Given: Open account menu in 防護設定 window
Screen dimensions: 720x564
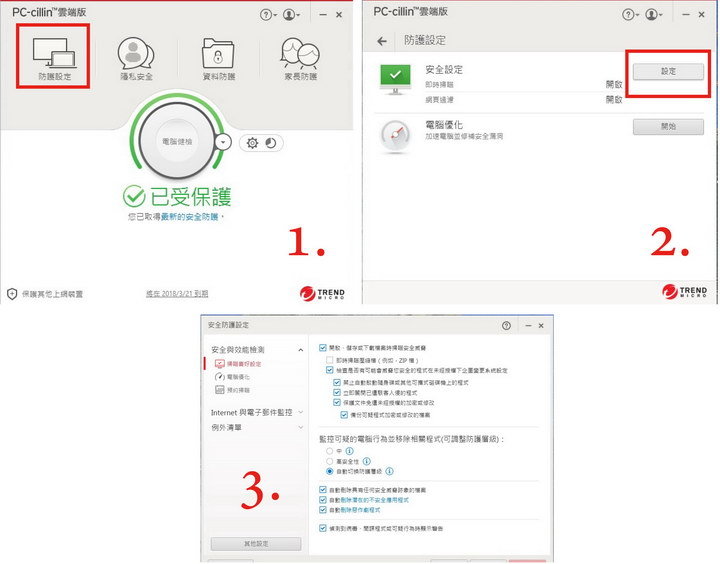Looking at the screenshot, I should 653,15.
